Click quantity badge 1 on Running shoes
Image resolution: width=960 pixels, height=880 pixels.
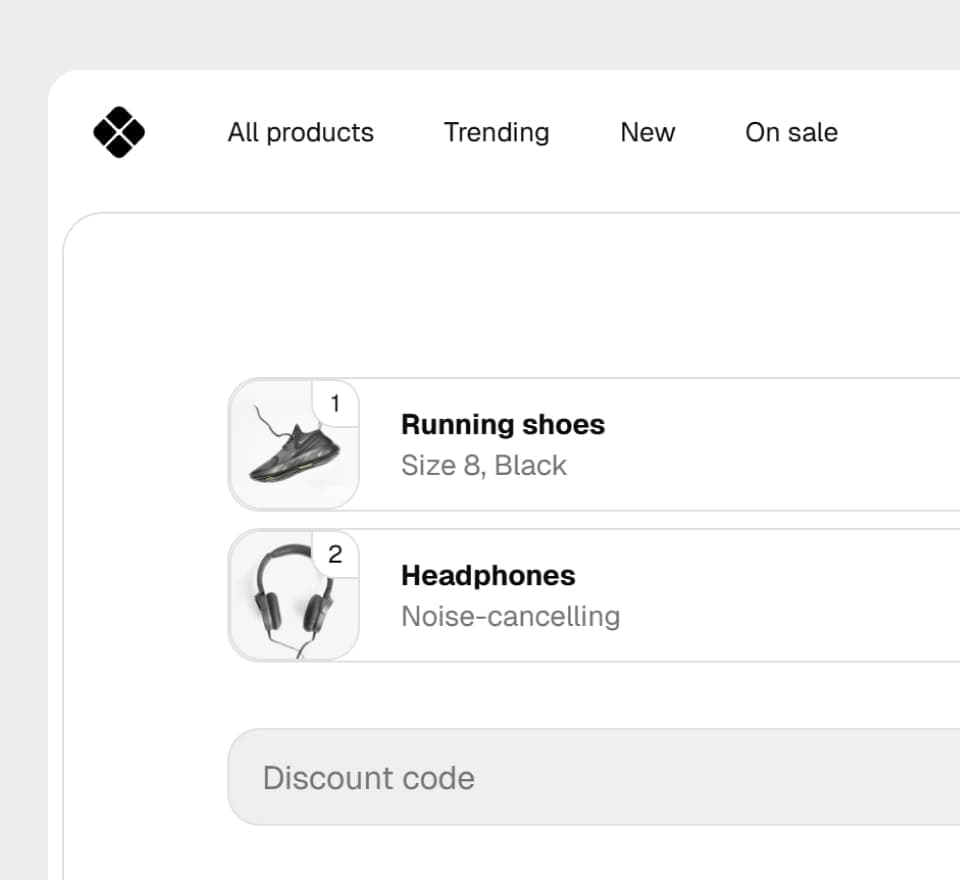point(336,403)
